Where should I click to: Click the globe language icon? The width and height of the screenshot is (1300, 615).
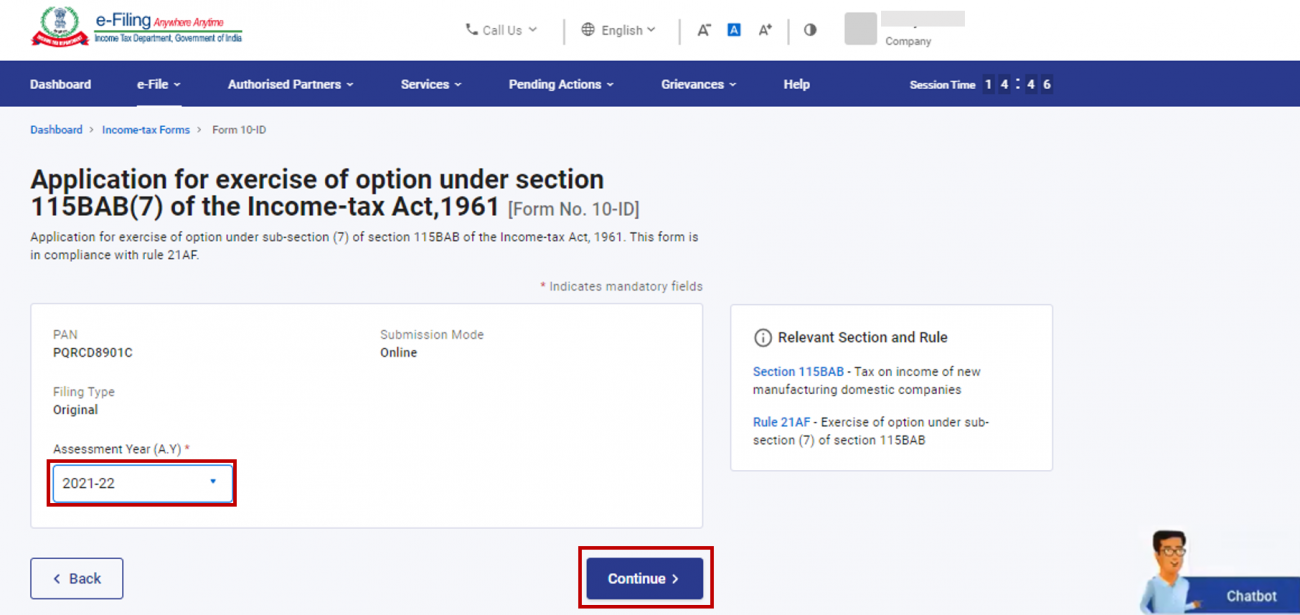click(x=588, y=30)
